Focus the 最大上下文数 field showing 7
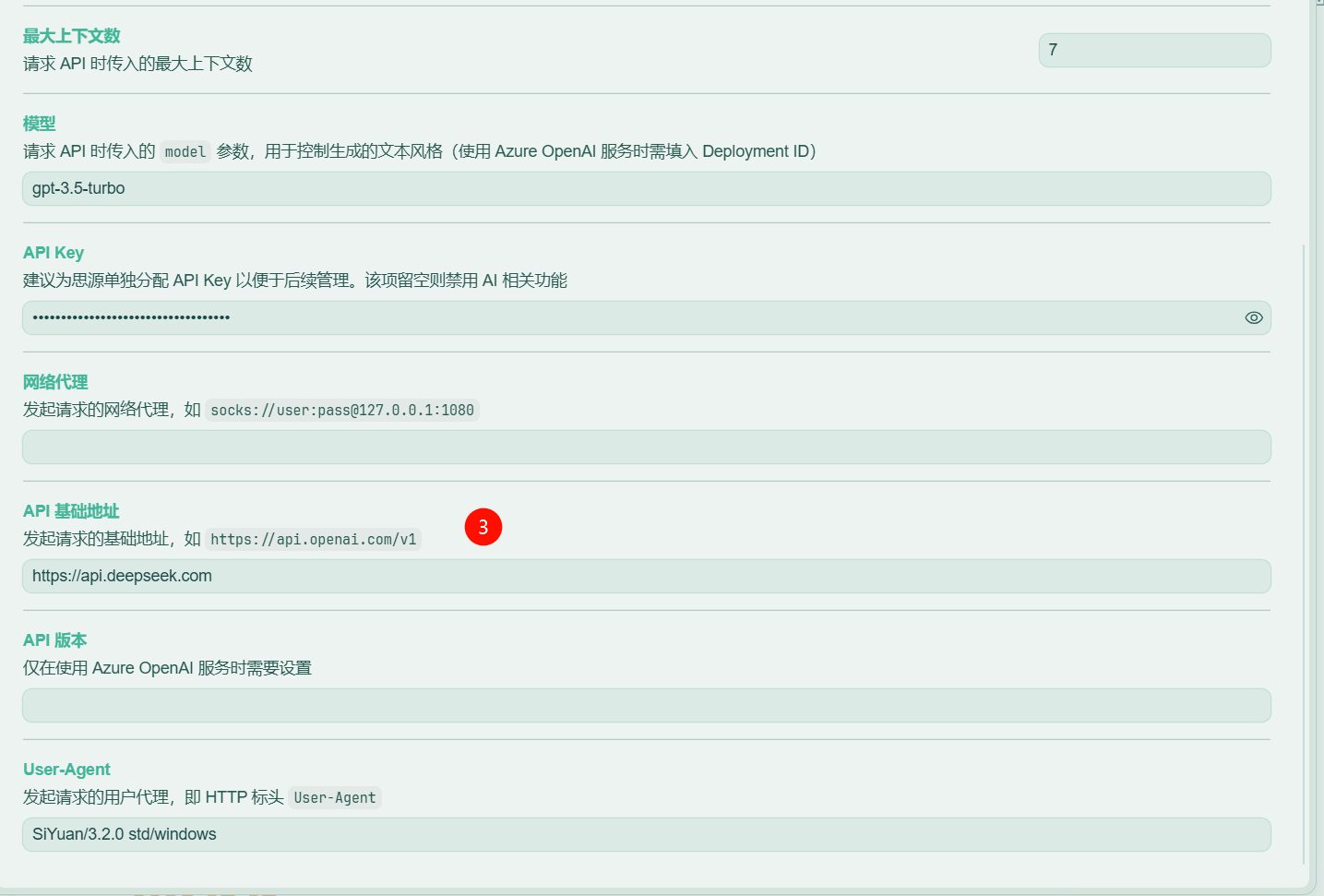The width and height of the screenshot is (1324, 896). (x=1154, y=50)
